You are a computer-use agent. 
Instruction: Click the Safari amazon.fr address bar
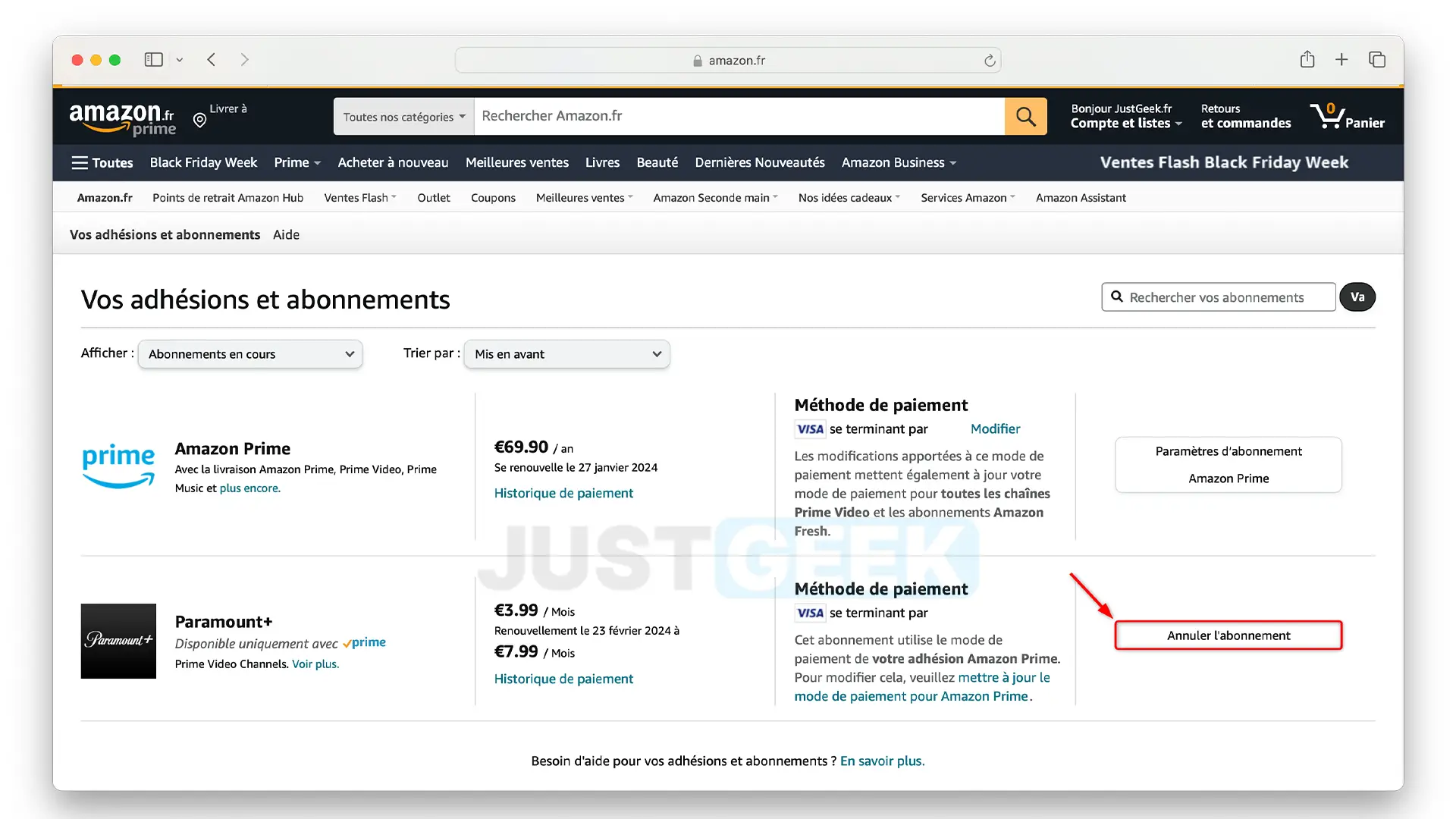pos(728,60)
